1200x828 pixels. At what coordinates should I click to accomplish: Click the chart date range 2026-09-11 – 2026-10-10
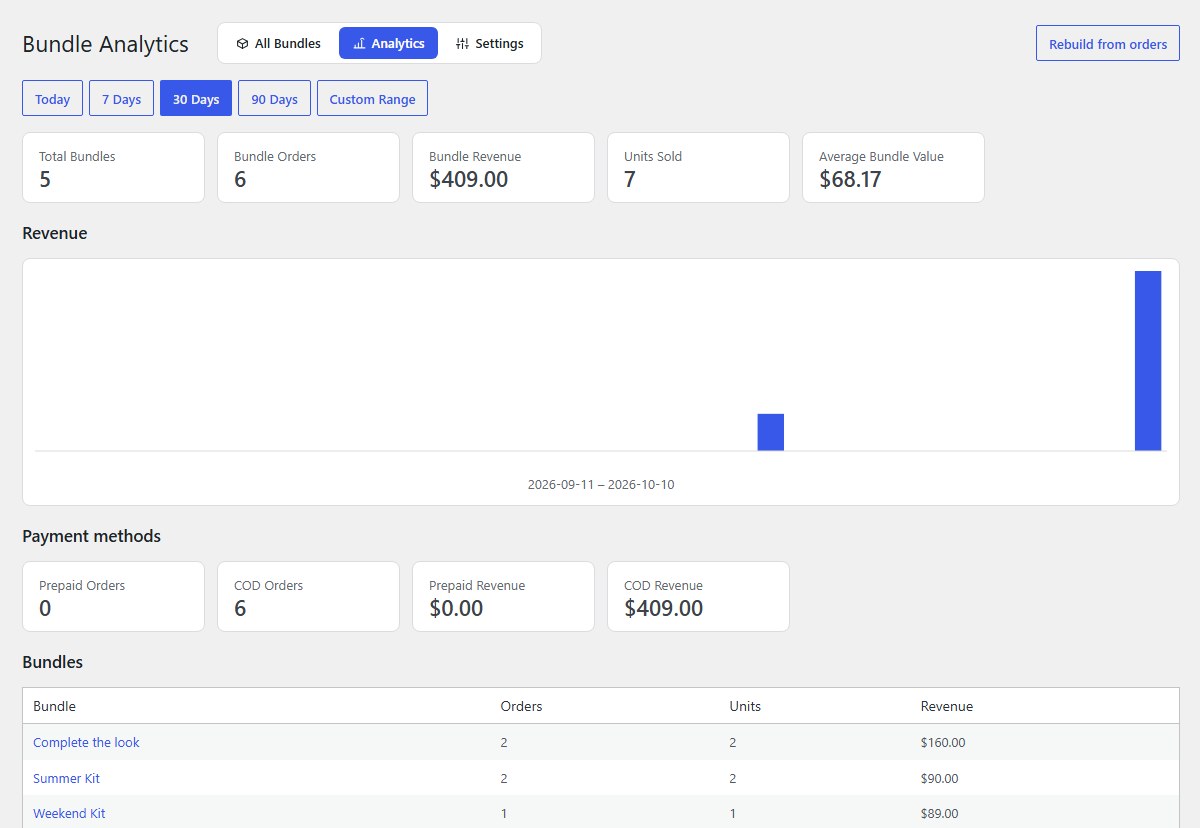601,484
